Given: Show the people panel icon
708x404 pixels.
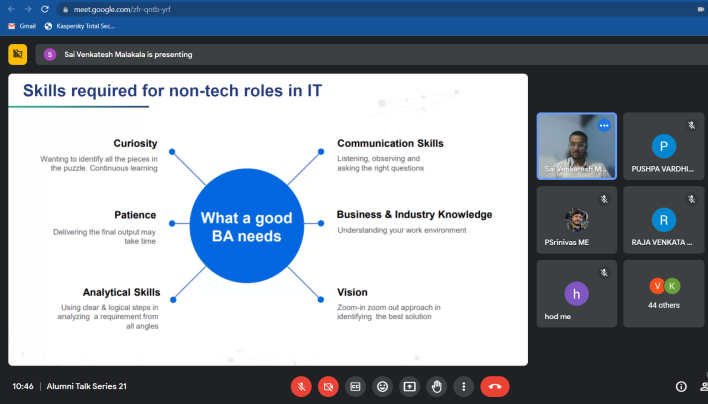Looking at the screenshot, I should tap(703, 386).
